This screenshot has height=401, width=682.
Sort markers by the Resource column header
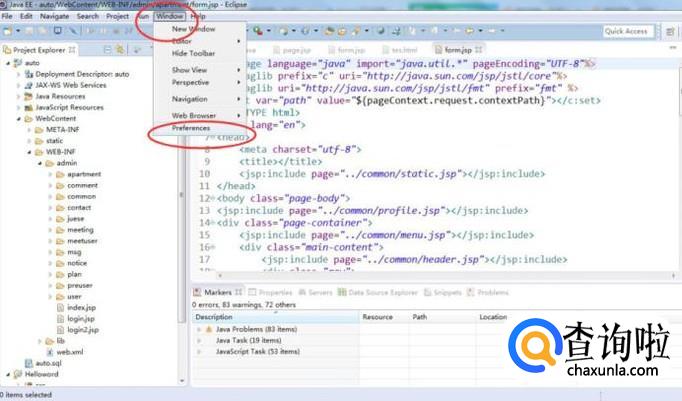(377, 317)
